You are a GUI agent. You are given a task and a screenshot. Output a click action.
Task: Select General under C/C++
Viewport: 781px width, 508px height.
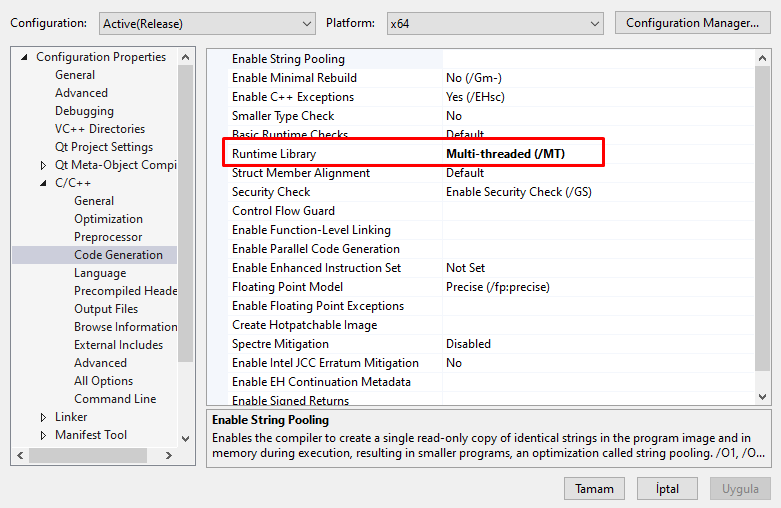click(94, 201)
